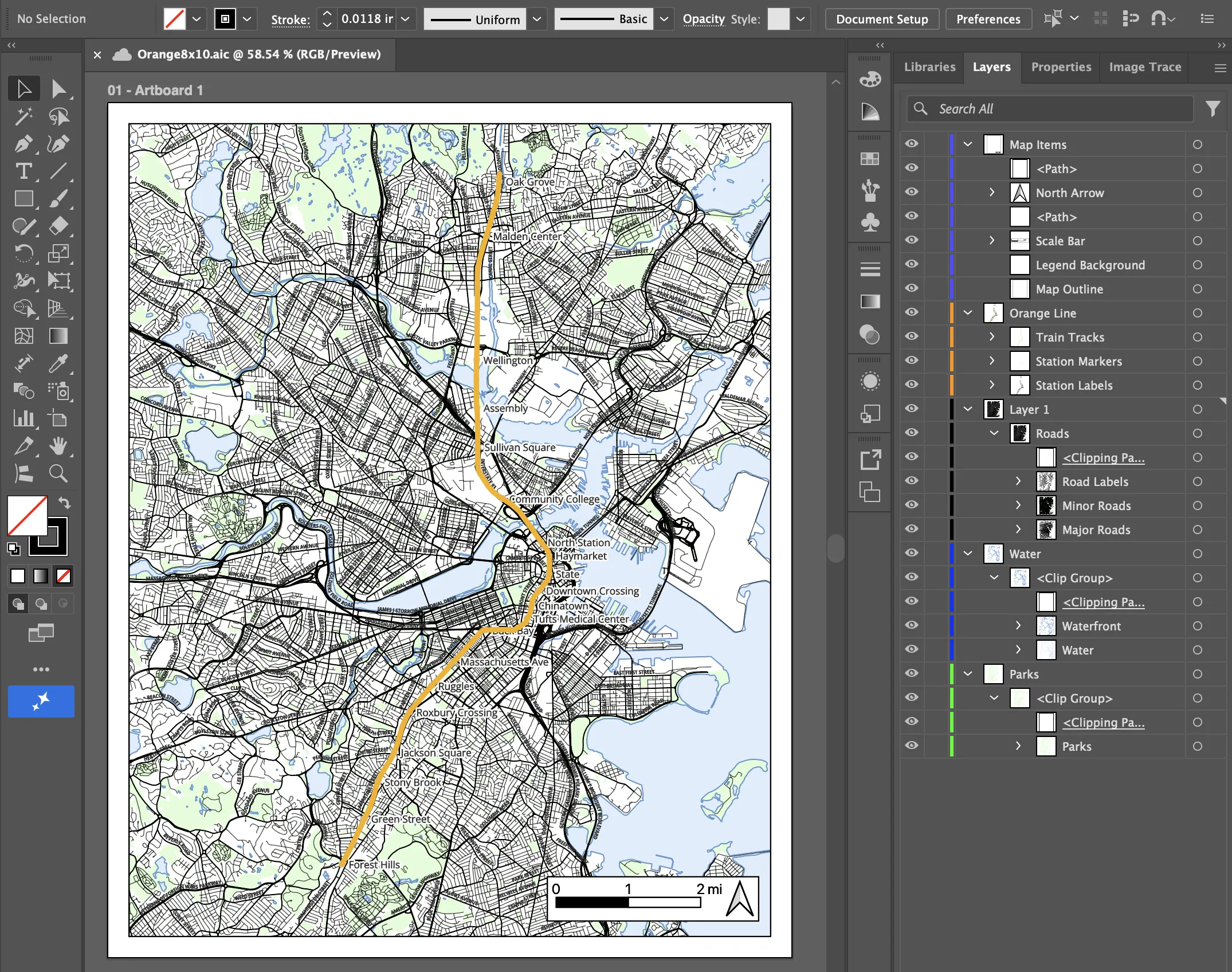Open the Fill color dropdown arrow
This screenshot has height=972, width=1232.
[197, 19]
